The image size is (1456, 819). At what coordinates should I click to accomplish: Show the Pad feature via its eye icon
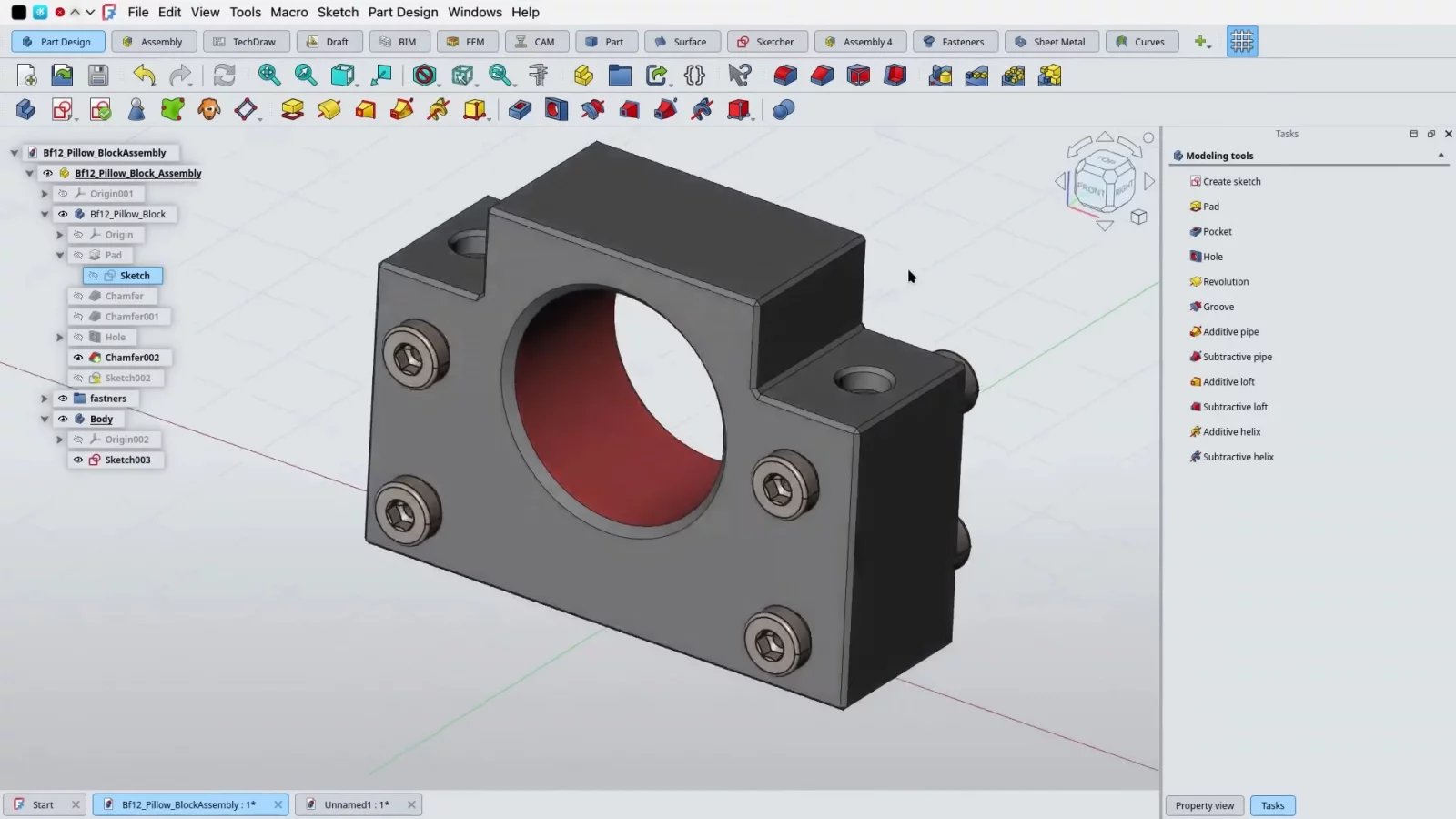pyautogui.click(x=78, y=255)
